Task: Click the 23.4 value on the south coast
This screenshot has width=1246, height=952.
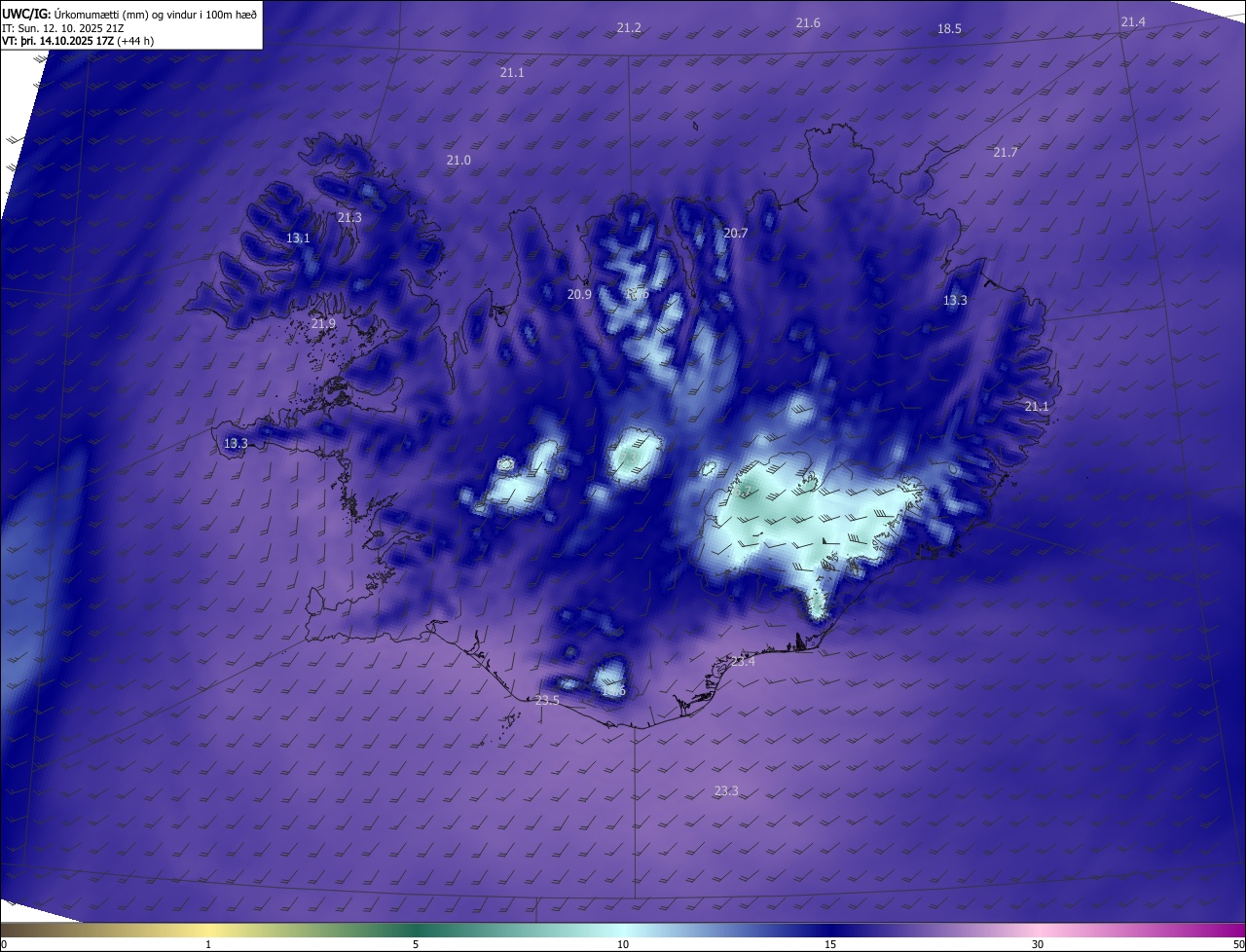Action: [743, 661]
